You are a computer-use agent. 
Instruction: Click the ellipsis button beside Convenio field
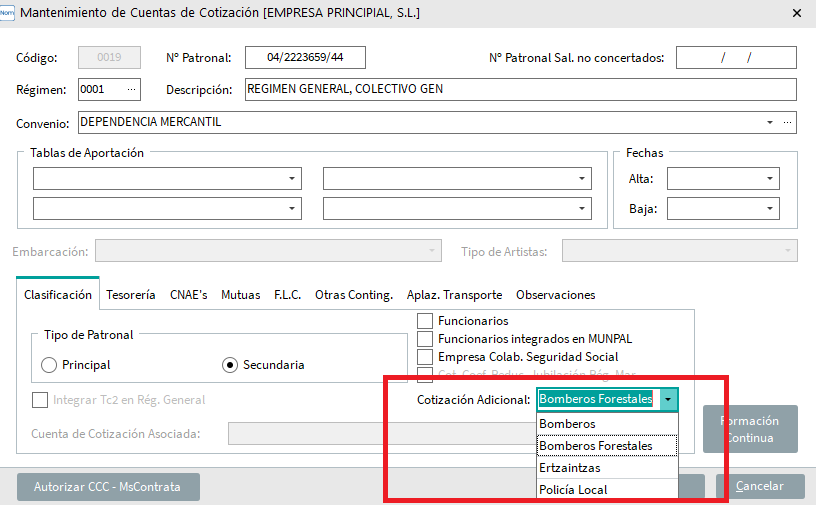(787, 123)
